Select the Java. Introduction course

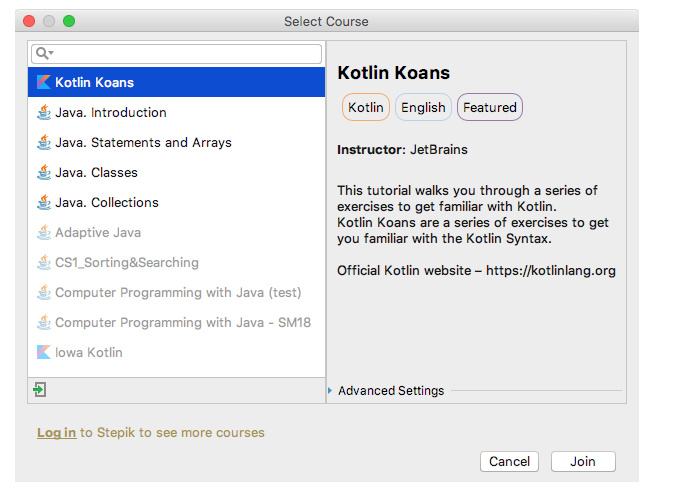coord(176,112)
